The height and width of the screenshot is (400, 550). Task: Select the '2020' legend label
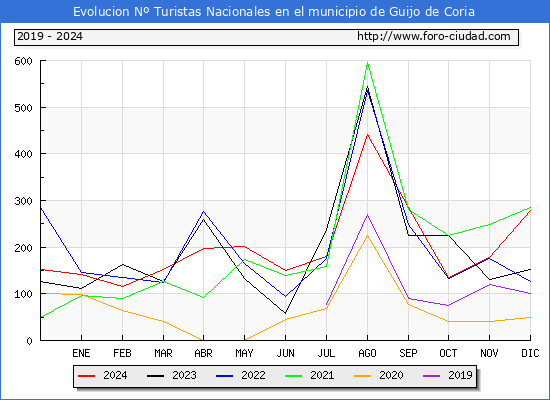[391, 375]
